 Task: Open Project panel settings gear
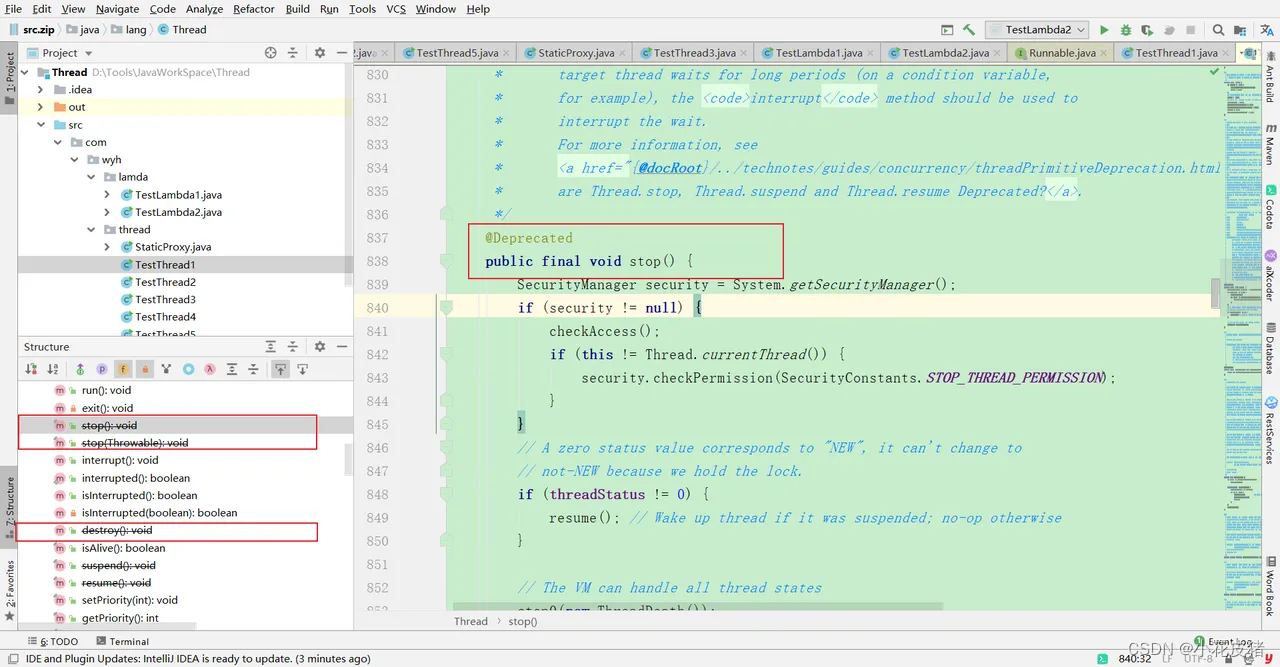pos(320,53)
